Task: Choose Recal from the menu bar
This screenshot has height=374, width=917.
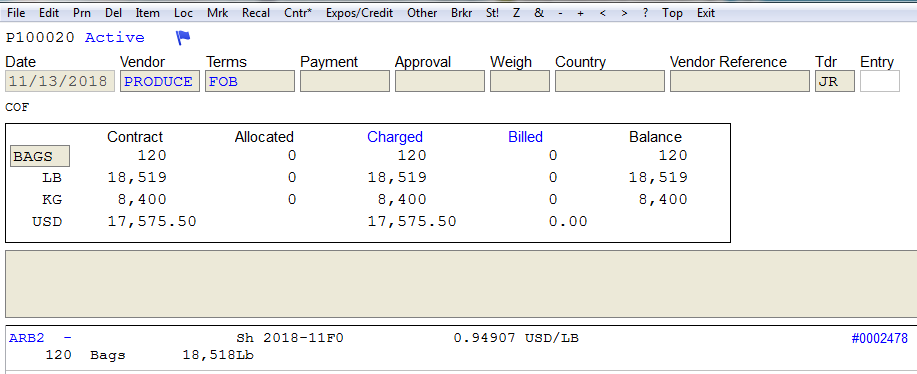Action: (x=256, y=13)
